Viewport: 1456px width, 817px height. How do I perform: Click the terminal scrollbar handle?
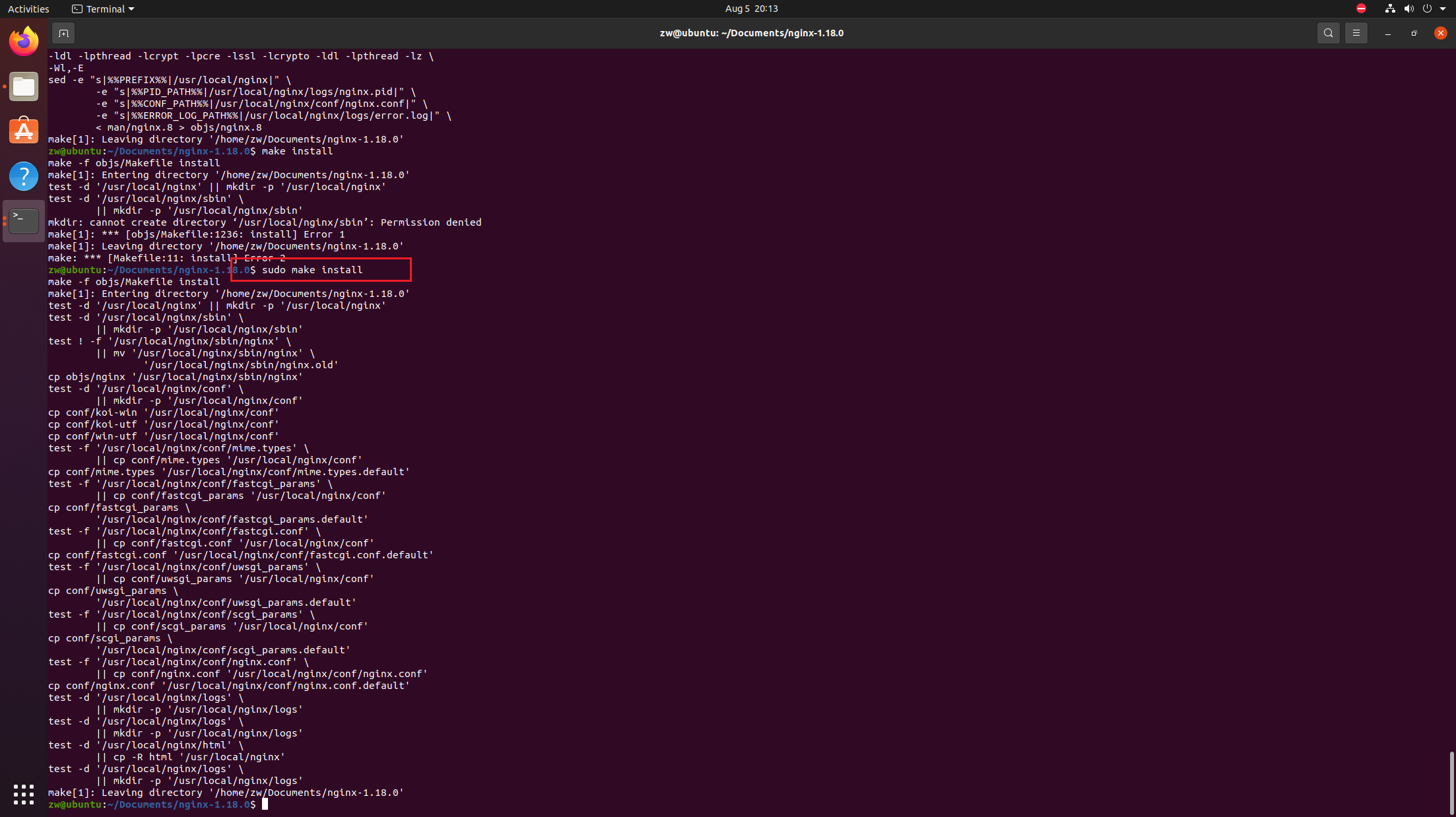tap(1451, 782)
